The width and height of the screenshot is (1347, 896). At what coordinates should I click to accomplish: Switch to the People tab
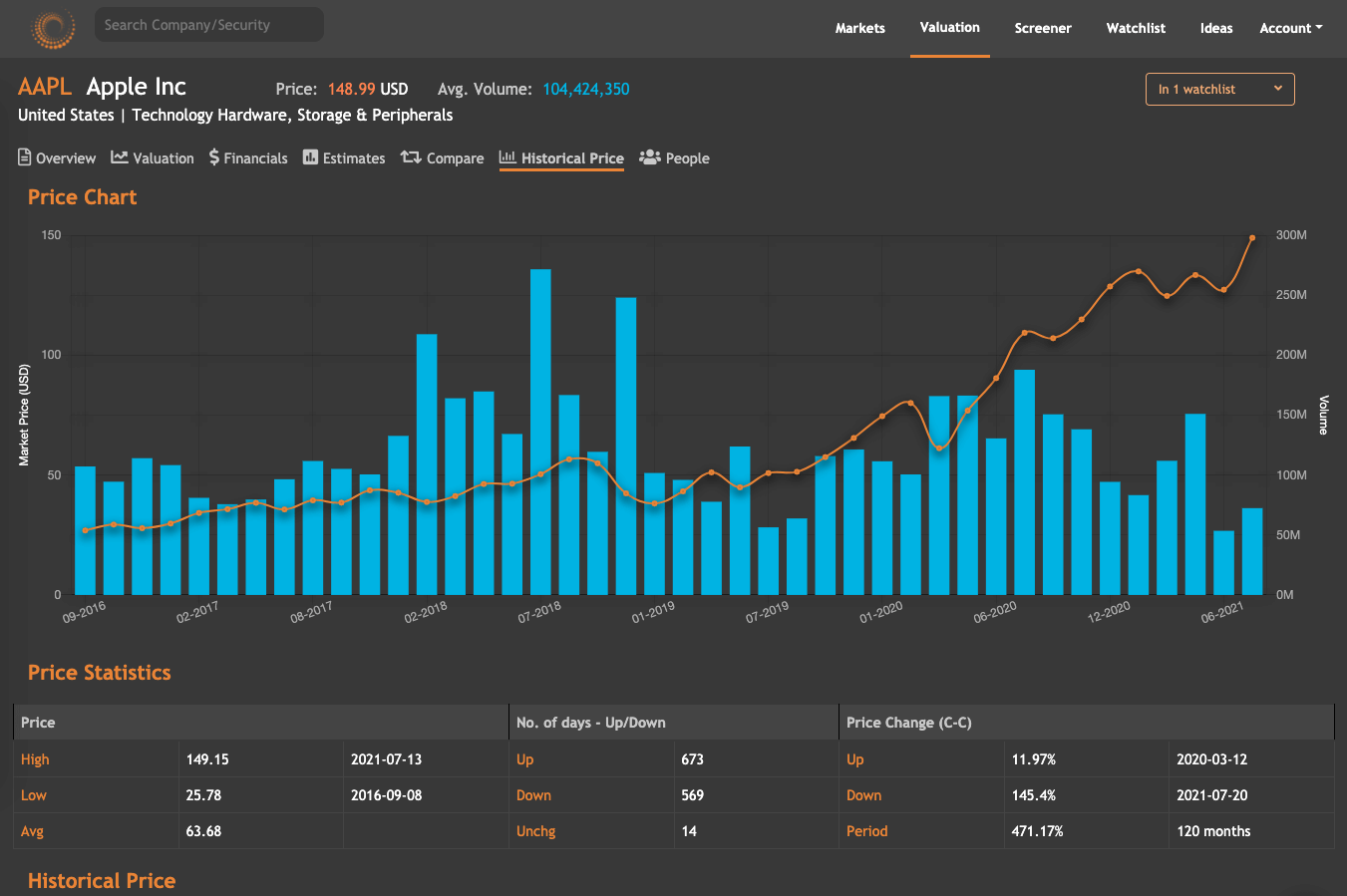(x=675, y=157)
